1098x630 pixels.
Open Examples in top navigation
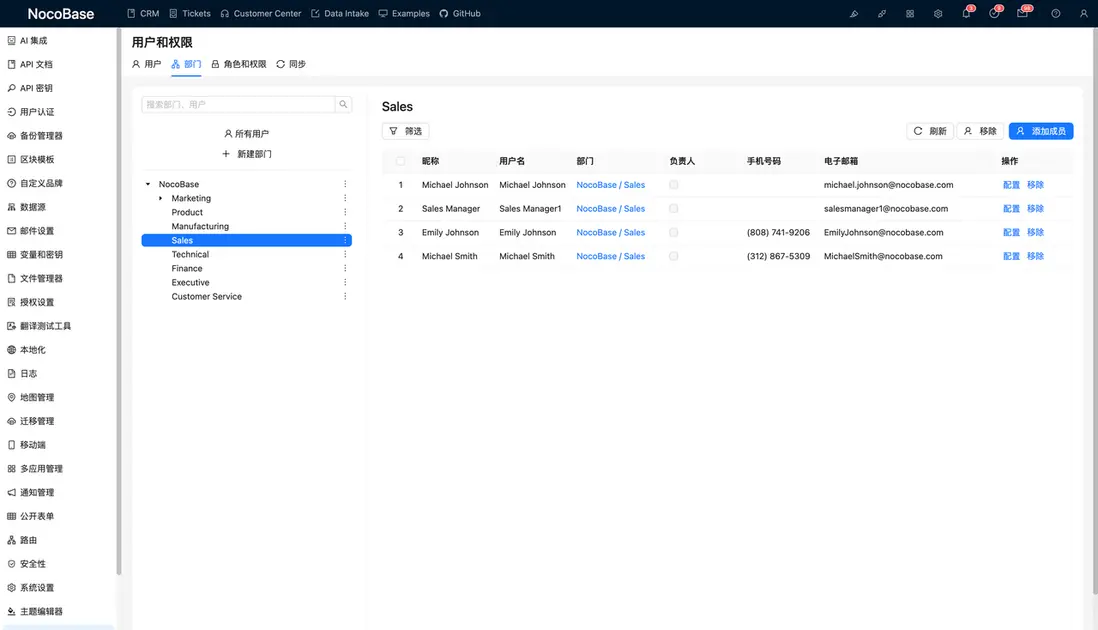point(404,13)
